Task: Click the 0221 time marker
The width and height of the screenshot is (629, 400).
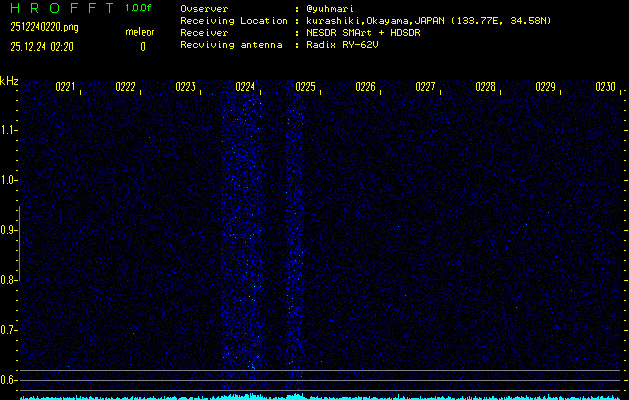Action: 65,87
